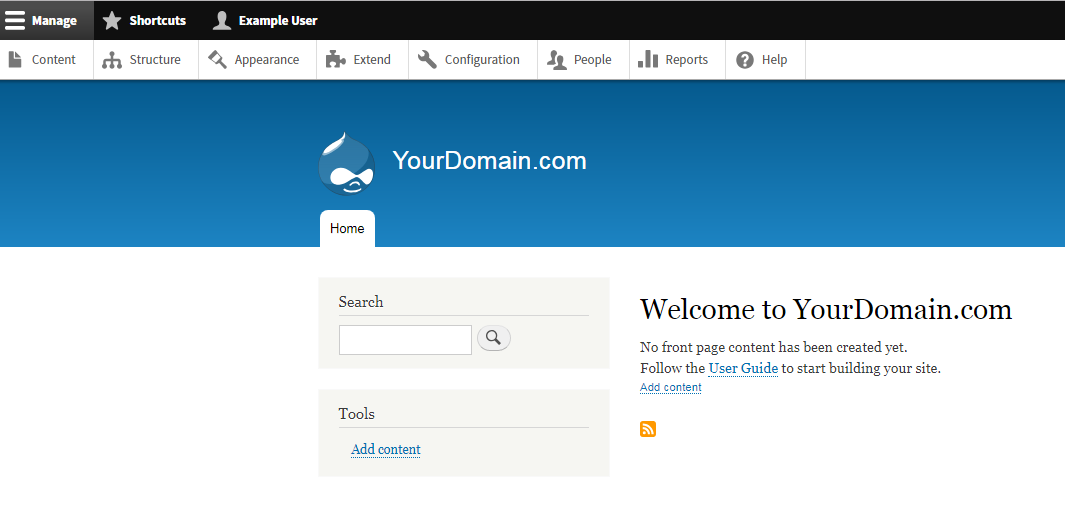Click the small Add content link under welcome text
1065x518 pixels.
[x=670, y=387]
